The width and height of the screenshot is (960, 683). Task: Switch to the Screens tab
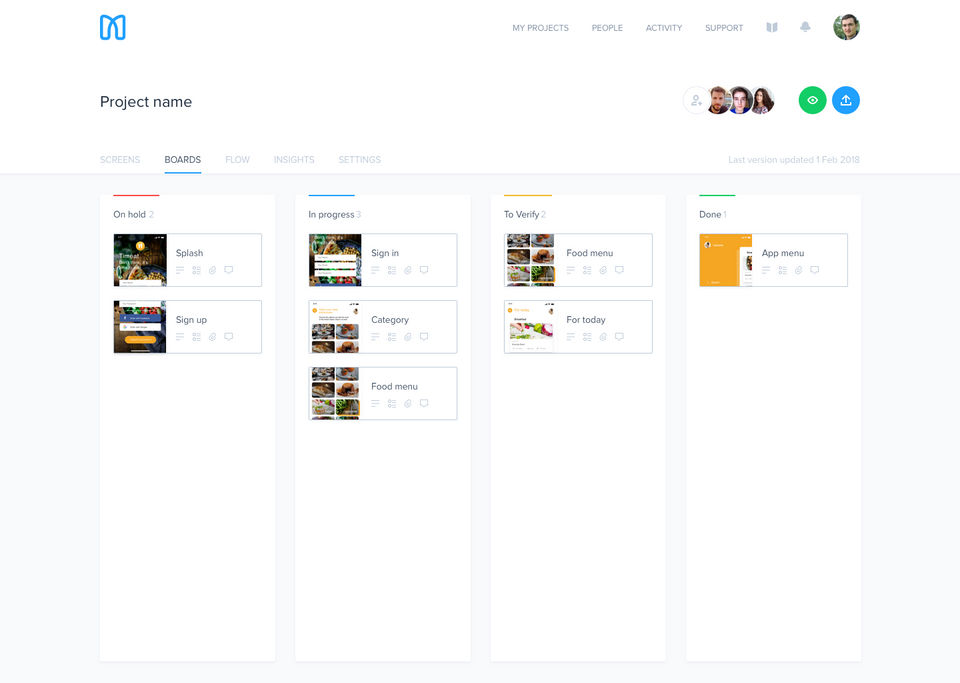120,160
